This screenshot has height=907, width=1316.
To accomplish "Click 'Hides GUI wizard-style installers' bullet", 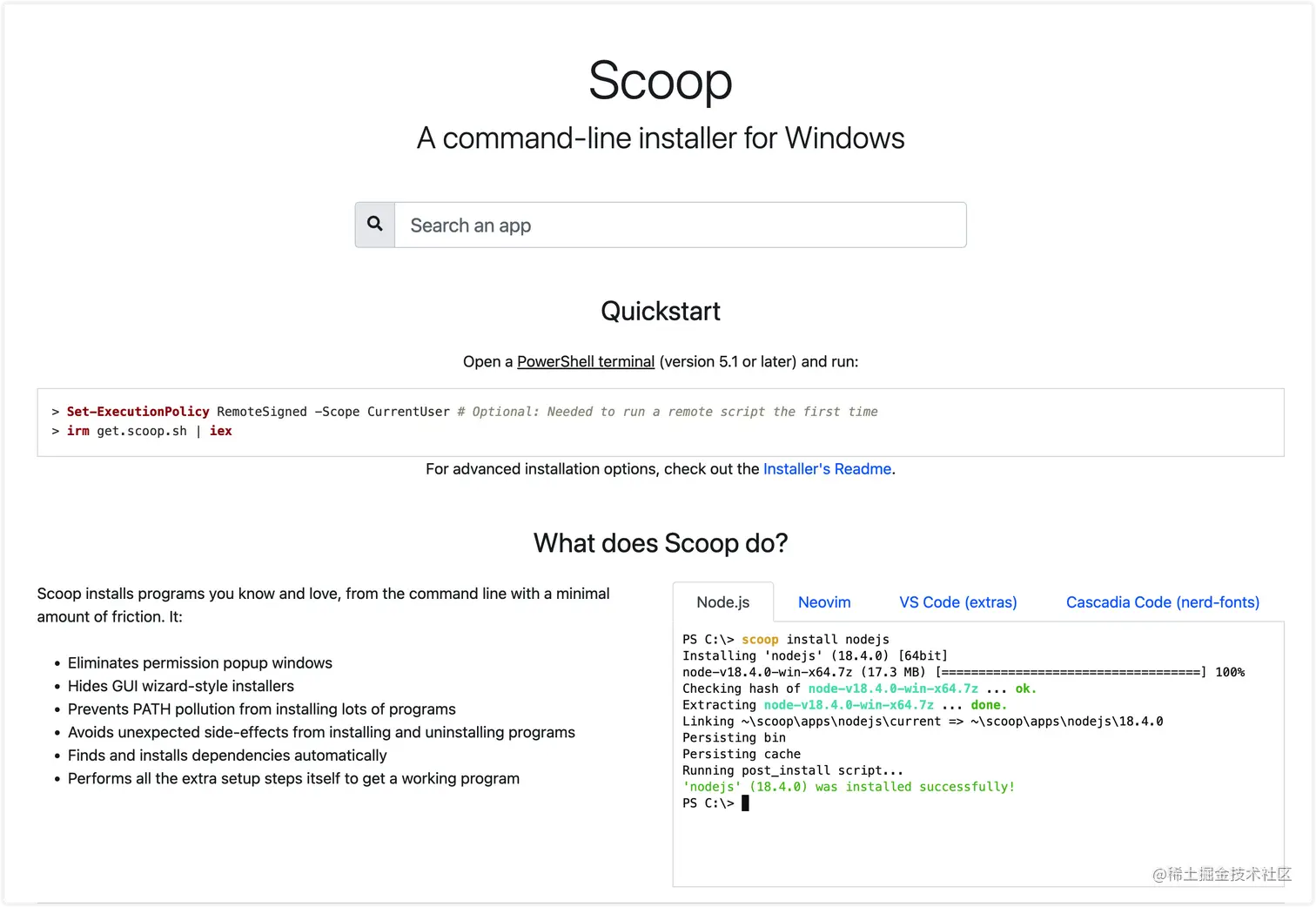I will (x=181, y=686).
